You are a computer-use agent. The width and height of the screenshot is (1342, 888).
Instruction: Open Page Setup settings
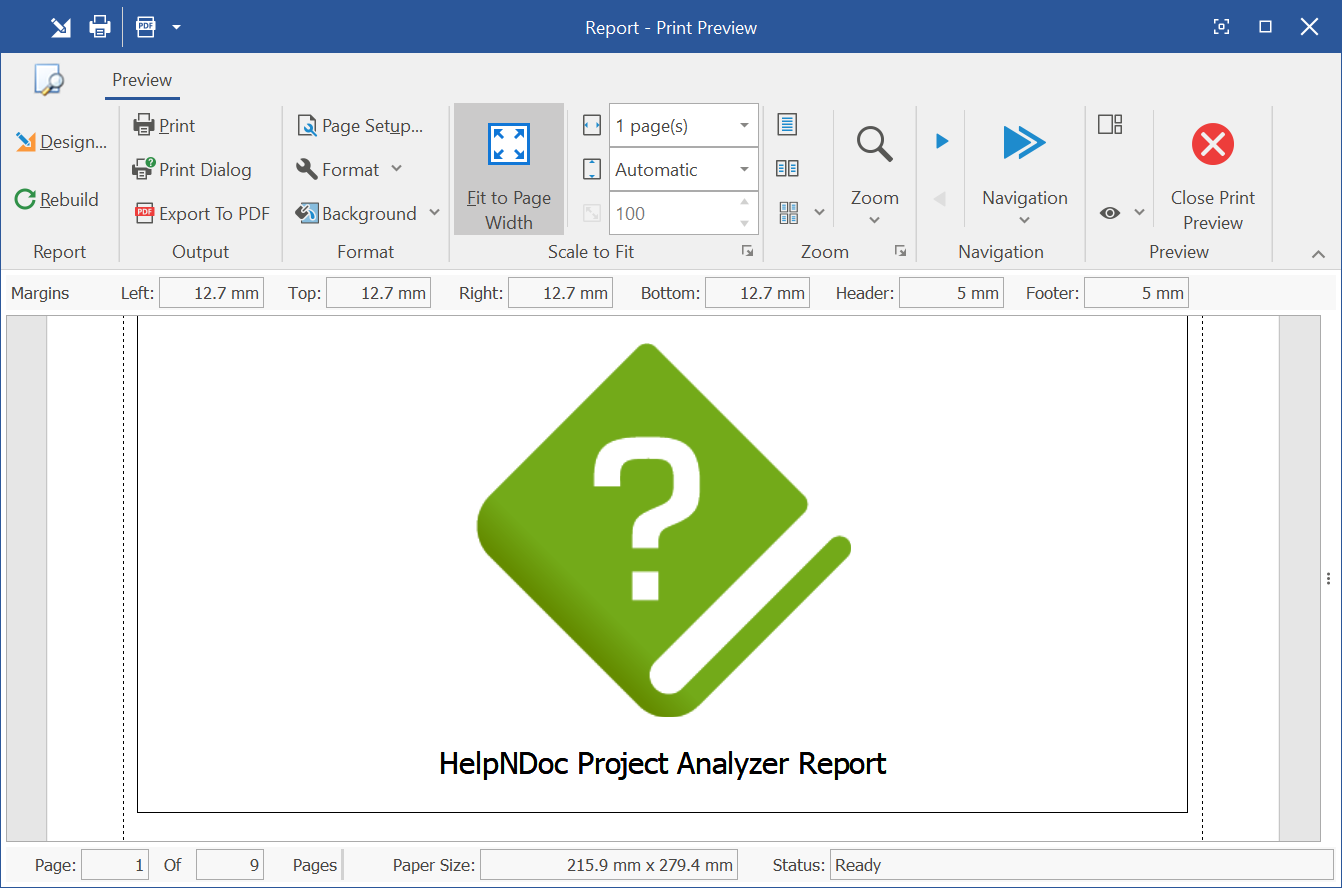coord(360,126)
